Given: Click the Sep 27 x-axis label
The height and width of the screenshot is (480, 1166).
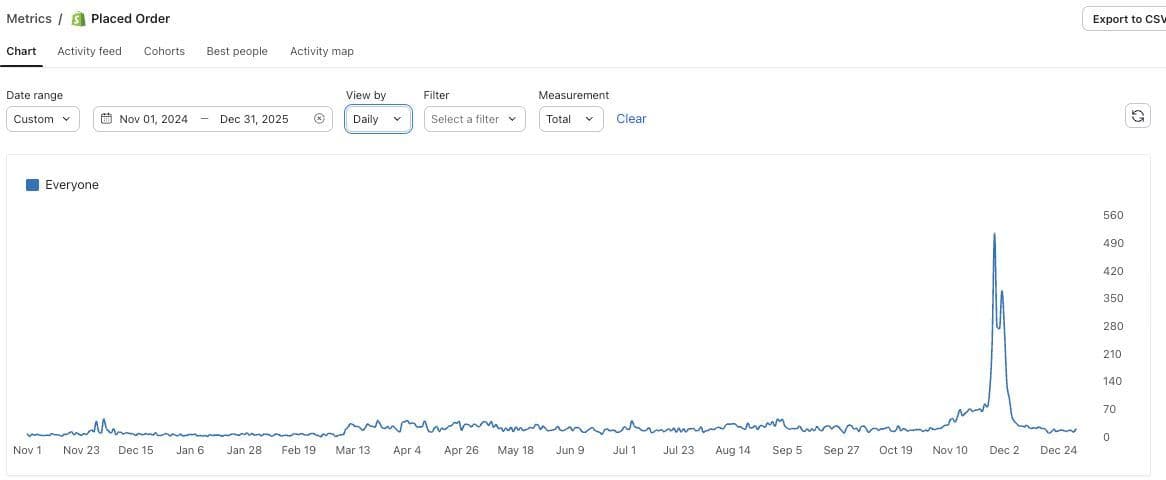Looking at the screenshot, I should tap(842, 450).
